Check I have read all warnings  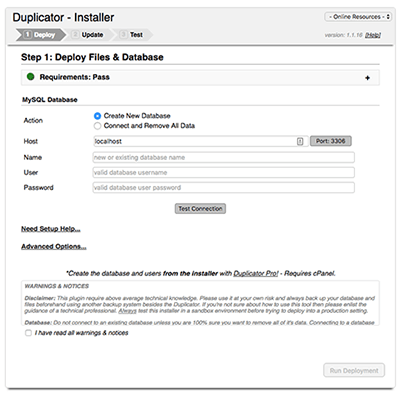[28, 333]
